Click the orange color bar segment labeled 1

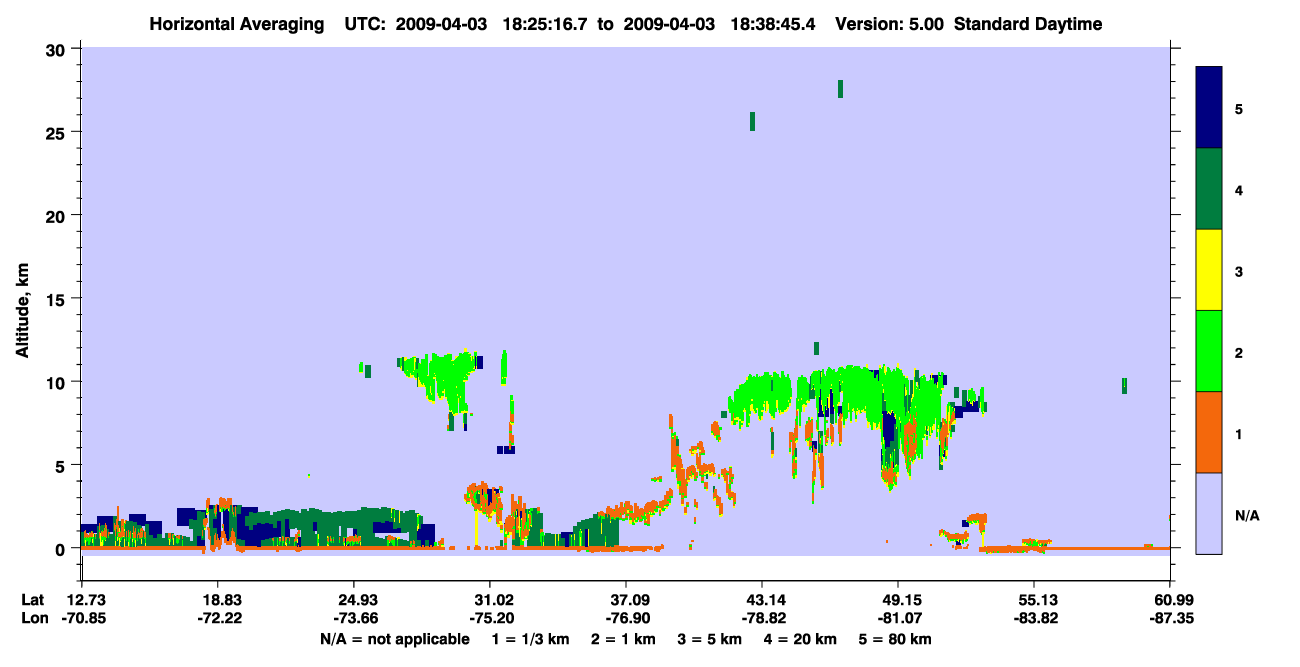coord(1209,432)
